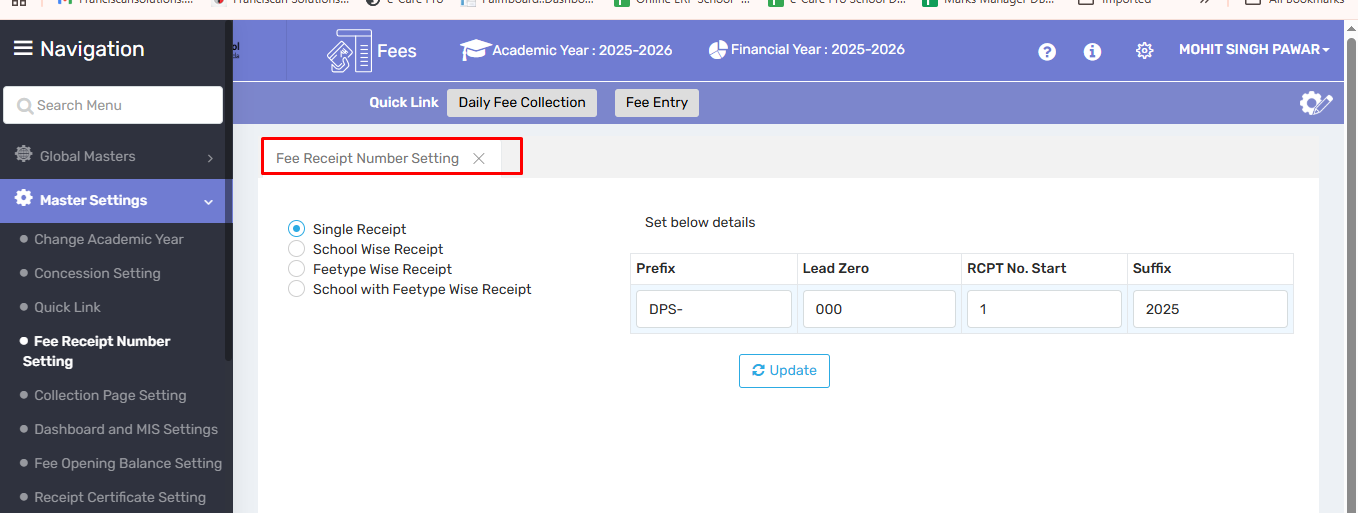1358x513 pixels.
Task: Expand the Global Masters chevron arrow
Action: click(x=210, y=158)
